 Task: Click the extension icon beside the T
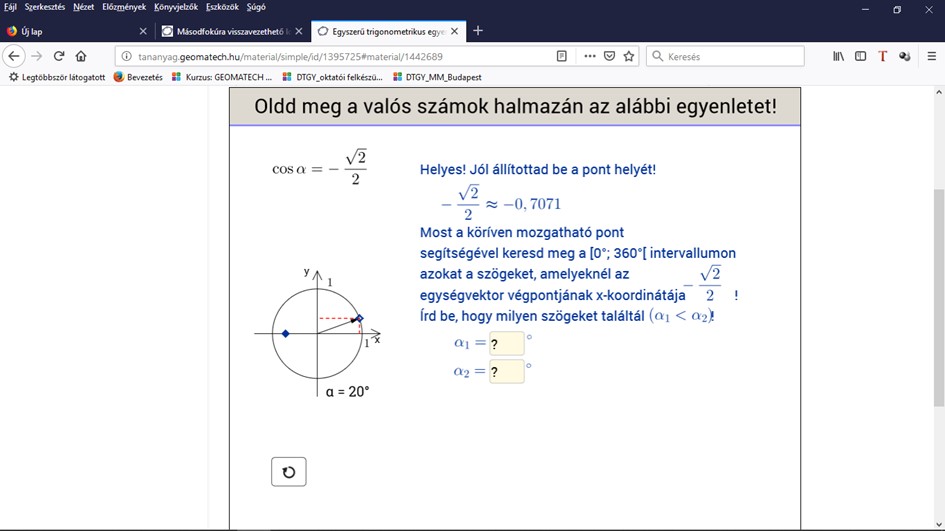(x=905, y=56)
